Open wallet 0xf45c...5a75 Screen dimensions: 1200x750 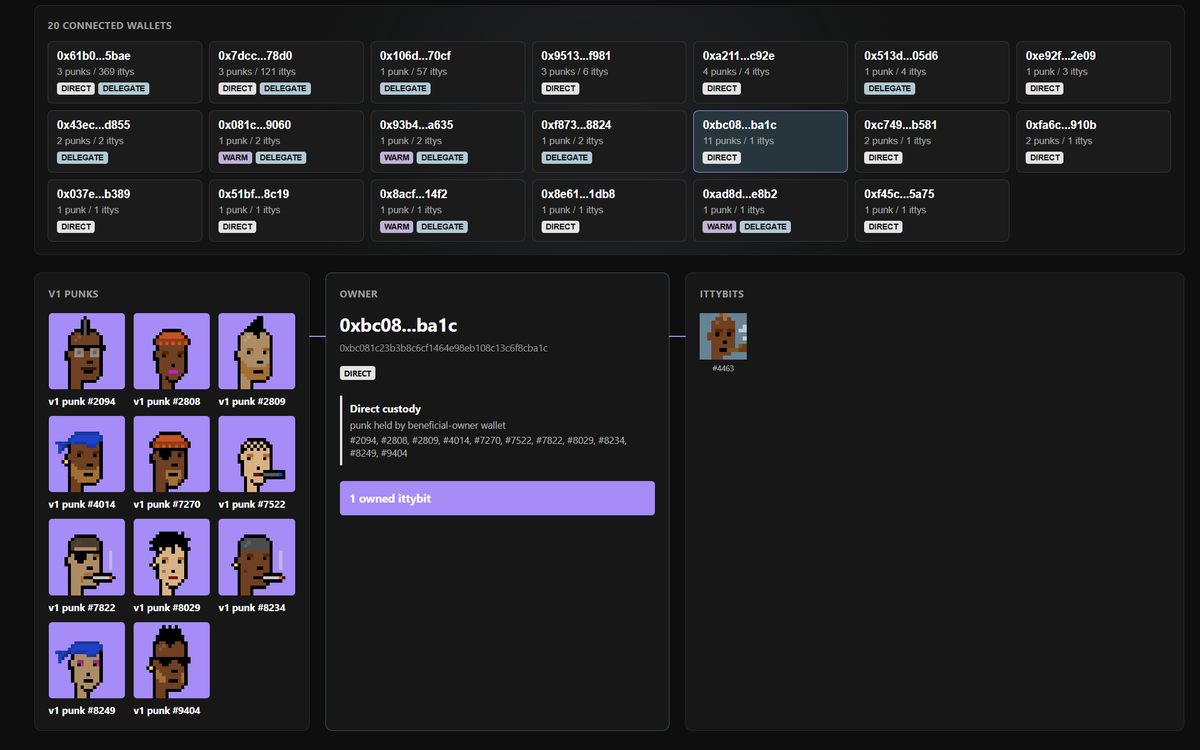pos(932,210)
